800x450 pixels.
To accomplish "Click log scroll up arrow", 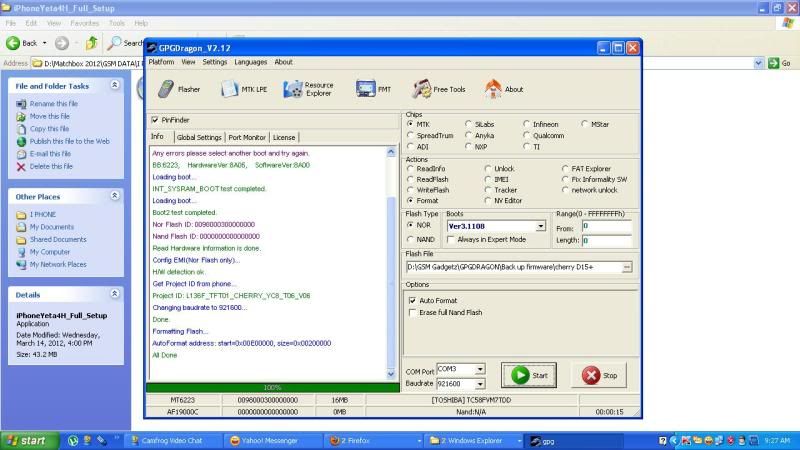I will [x=391, y=152].
